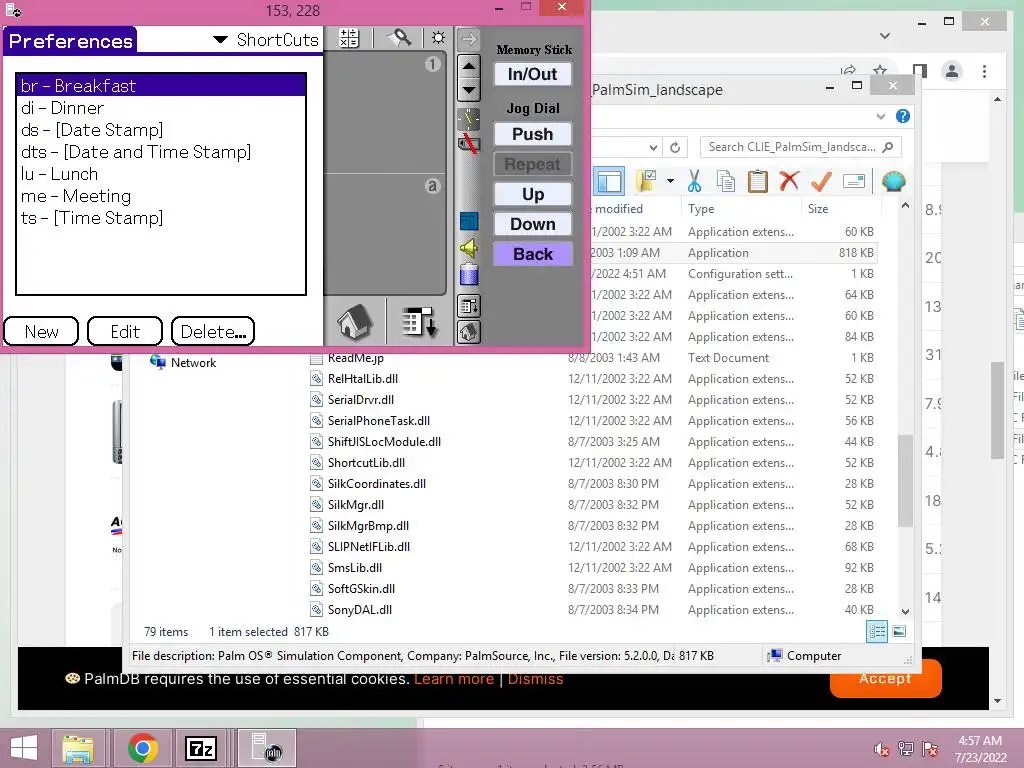Click small home icon in status strip
Screen dimensions: 1024x768
pyautogui.click(x=469, y=332)
